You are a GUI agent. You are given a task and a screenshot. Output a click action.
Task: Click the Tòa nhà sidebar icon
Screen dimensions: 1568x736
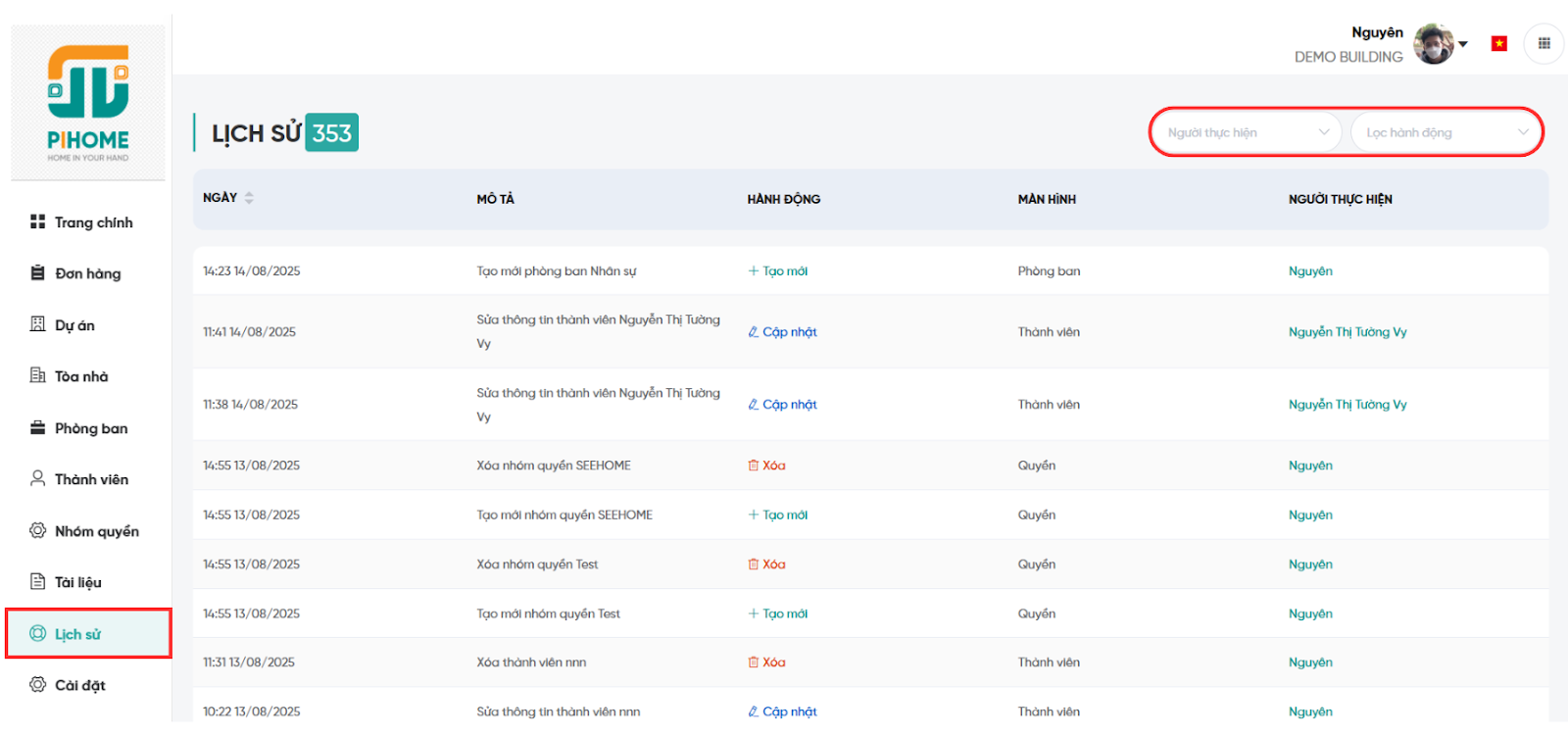[37, 375]
